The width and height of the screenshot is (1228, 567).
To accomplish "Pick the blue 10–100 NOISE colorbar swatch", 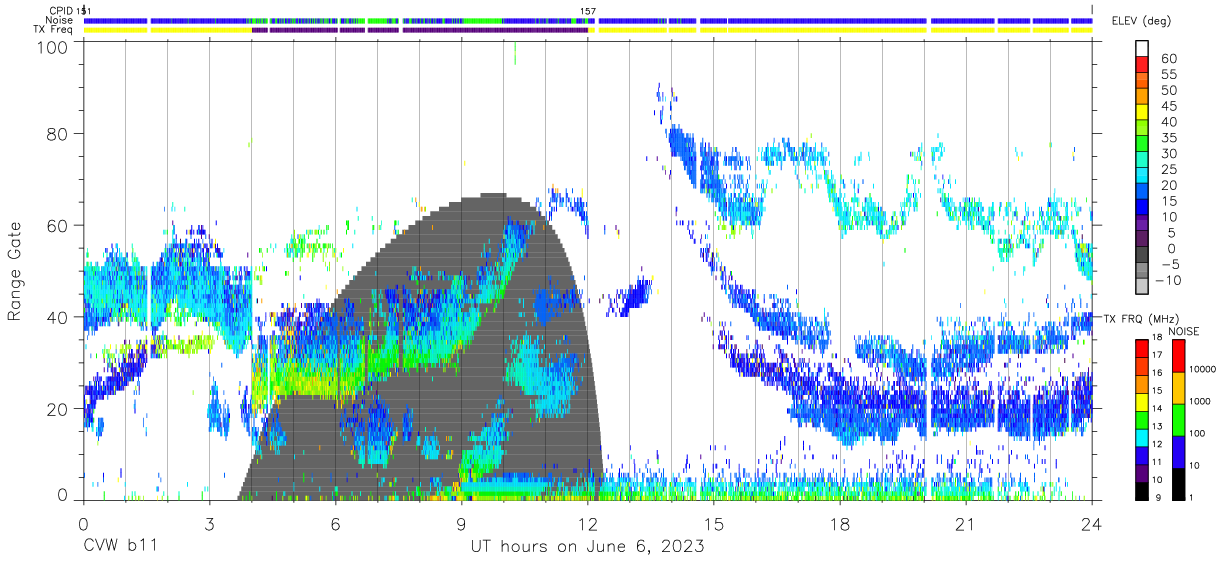I will pyautogui.click(x=1178, y=451).
